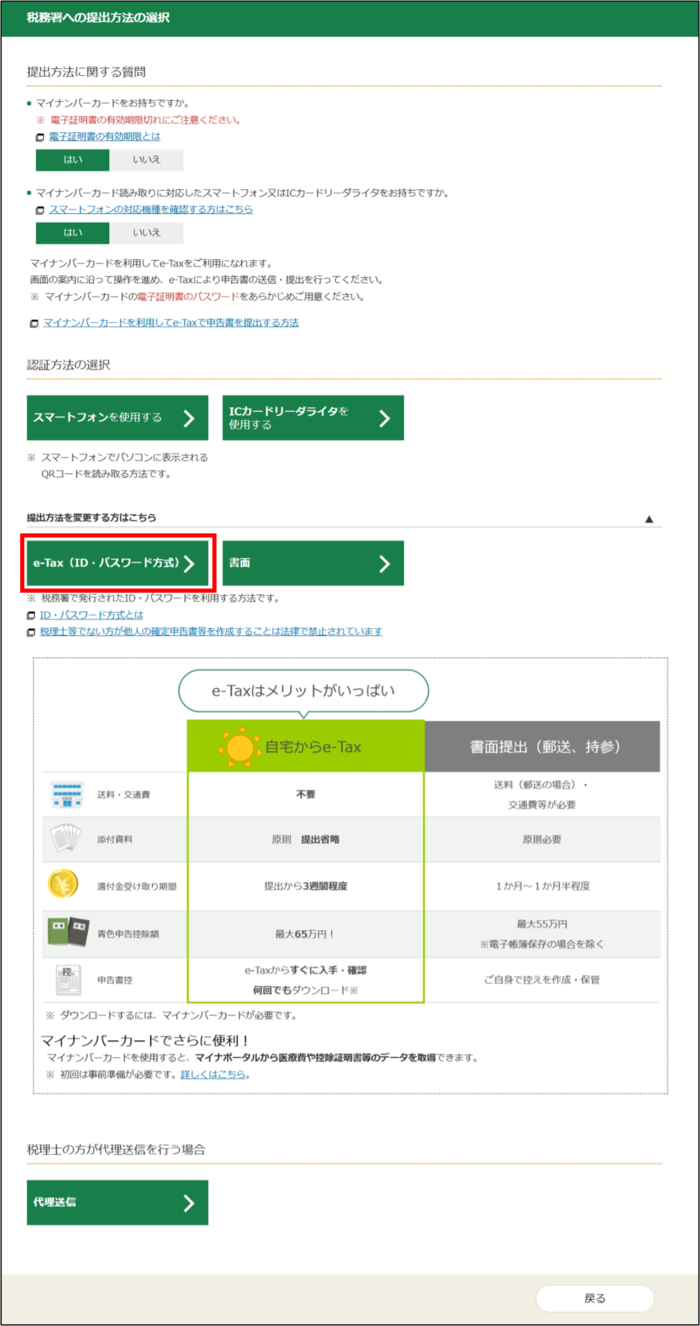This screenshot has height=1326, width=700.
Task: Click the 最大65万円！ table cell
Action: pos(306,934)
